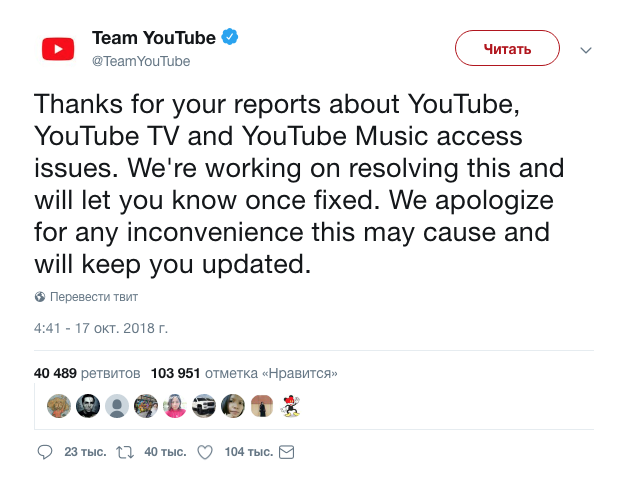Click the Mickey Mouse liker avatar
This screenshot has width=626, height=480.
[291, 406]
